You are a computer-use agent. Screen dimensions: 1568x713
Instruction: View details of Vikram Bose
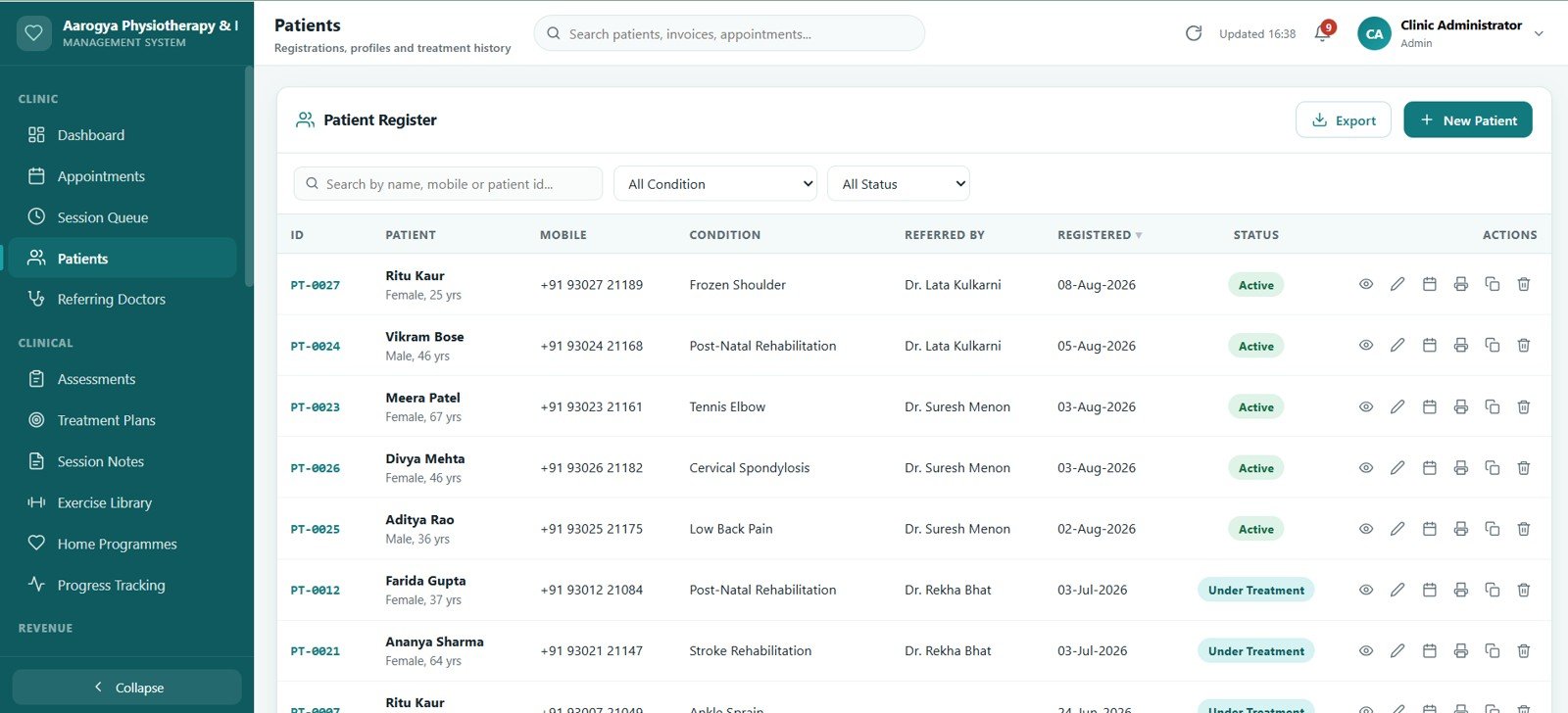click(x=1366, y=345)
